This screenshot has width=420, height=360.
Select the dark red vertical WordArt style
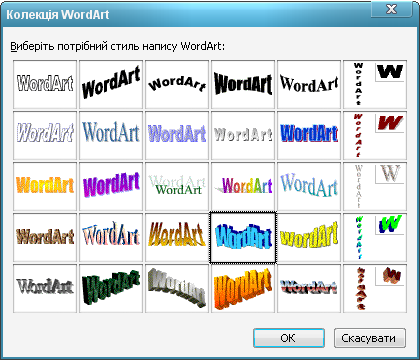[x=375, y=135]
